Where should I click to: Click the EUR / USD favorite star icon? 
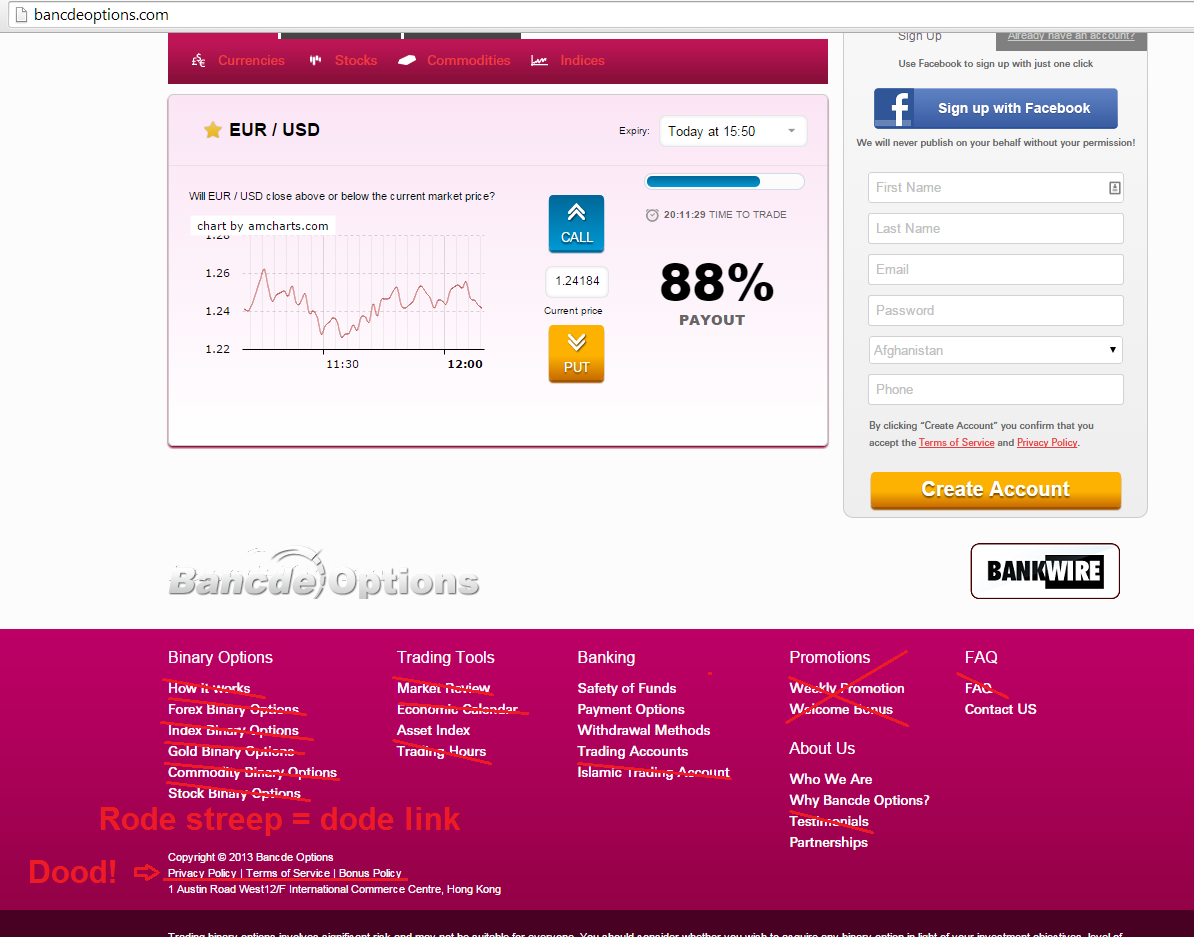(x=212, y=130)
